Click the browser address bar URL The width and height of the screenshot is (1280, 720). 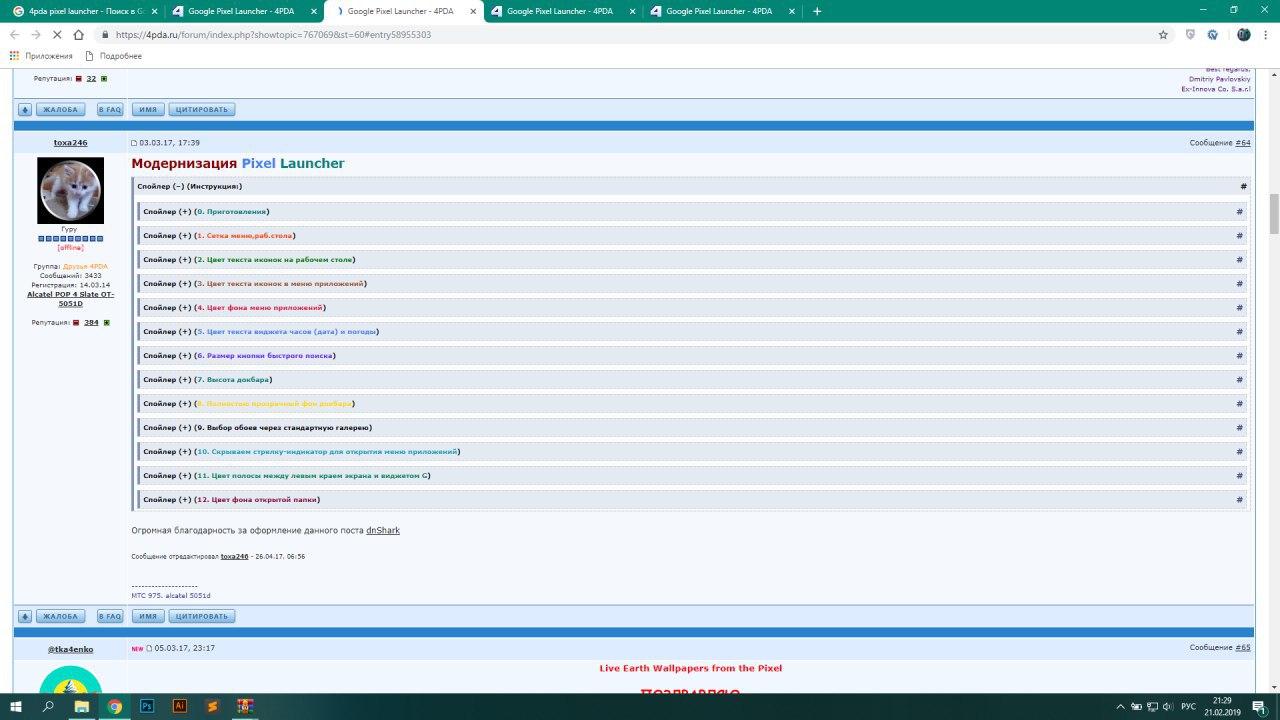[273, 34]
